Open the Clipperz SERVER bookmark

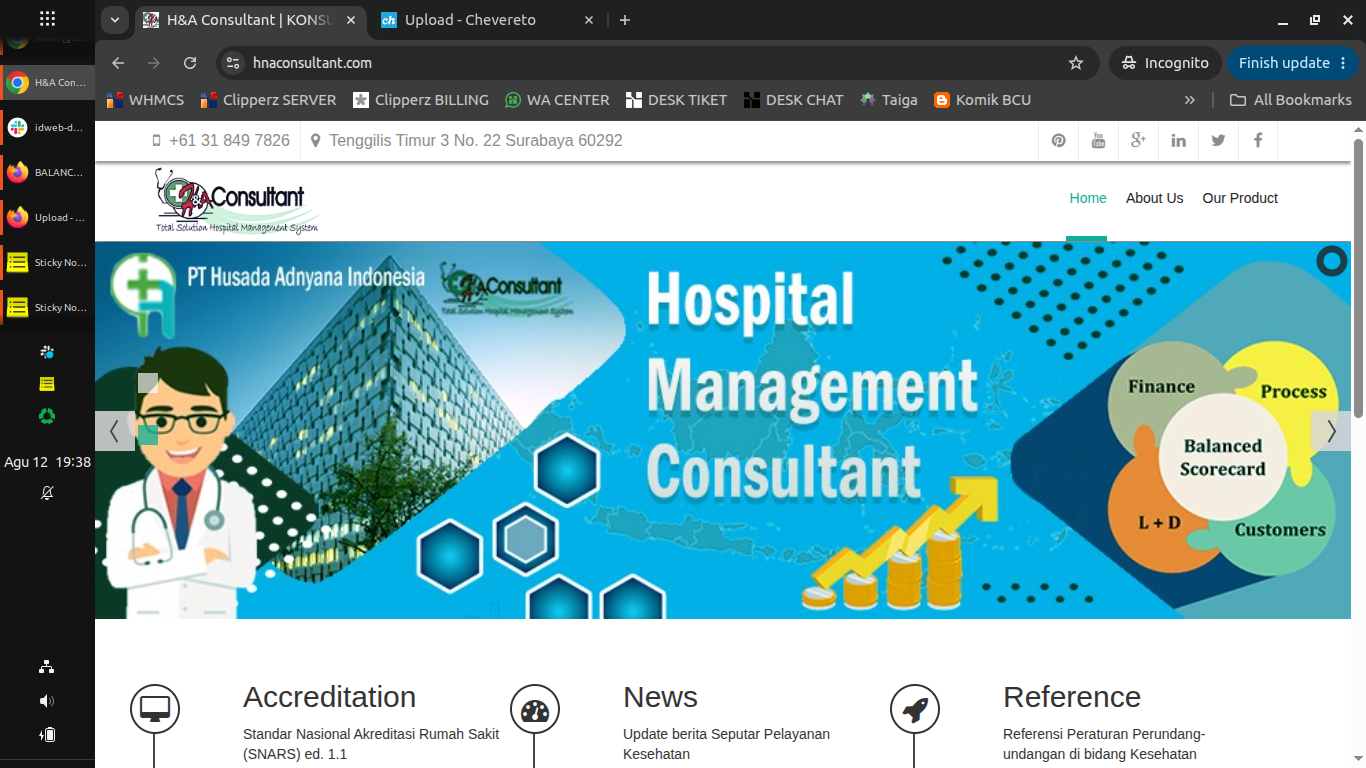click(268, 100)
